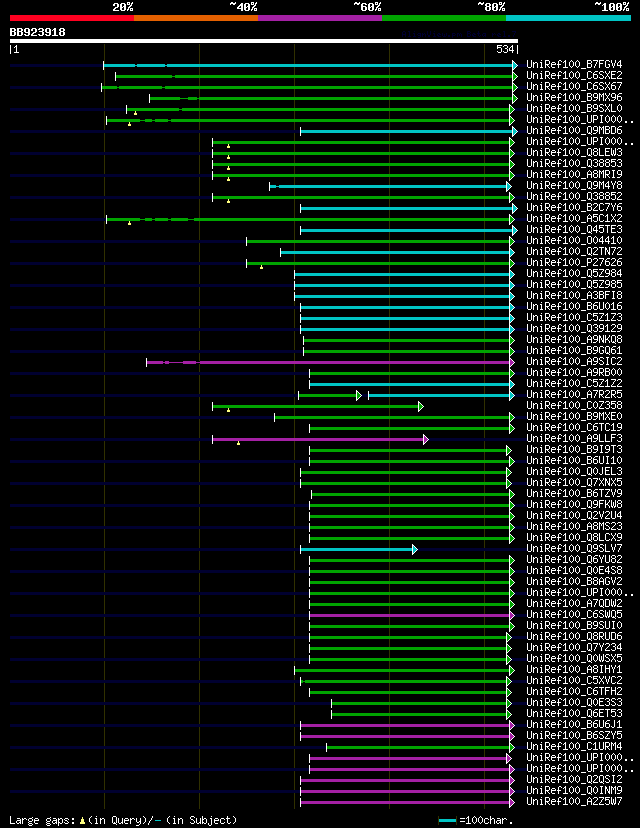Open hit UniRef100_Q9MBD6
The height and width of the screenshot is (828, 640).
pos(574,130)
